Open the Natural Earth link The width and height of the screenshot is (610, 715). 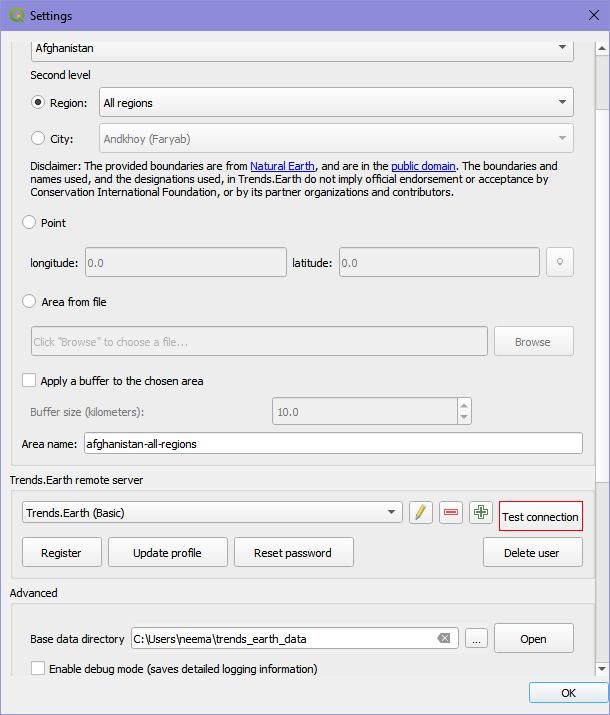click(282, 166)
